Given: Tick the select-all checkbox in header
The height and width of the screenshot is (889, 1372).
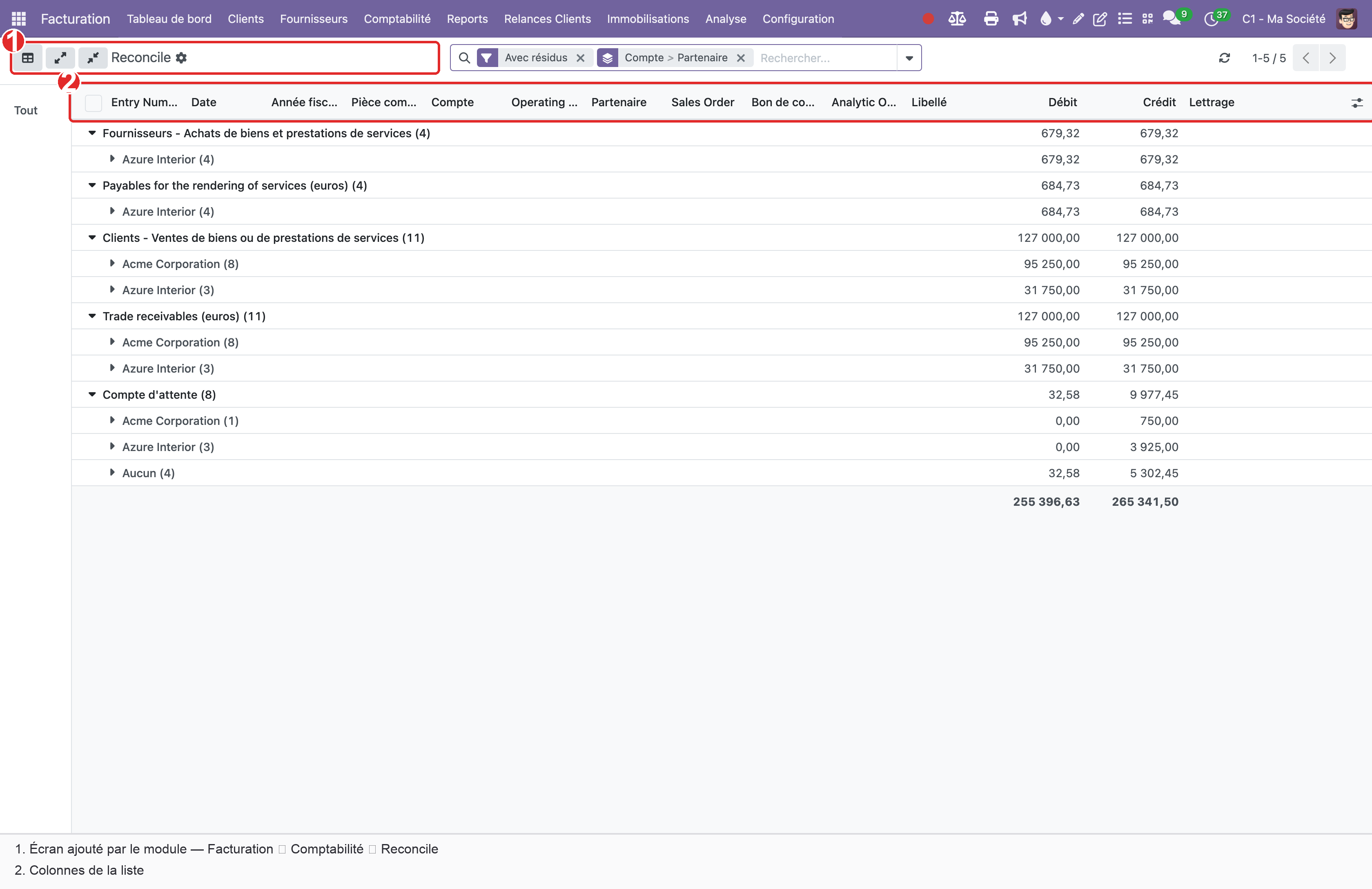Looking at the screenshot, I should point(93,103).
